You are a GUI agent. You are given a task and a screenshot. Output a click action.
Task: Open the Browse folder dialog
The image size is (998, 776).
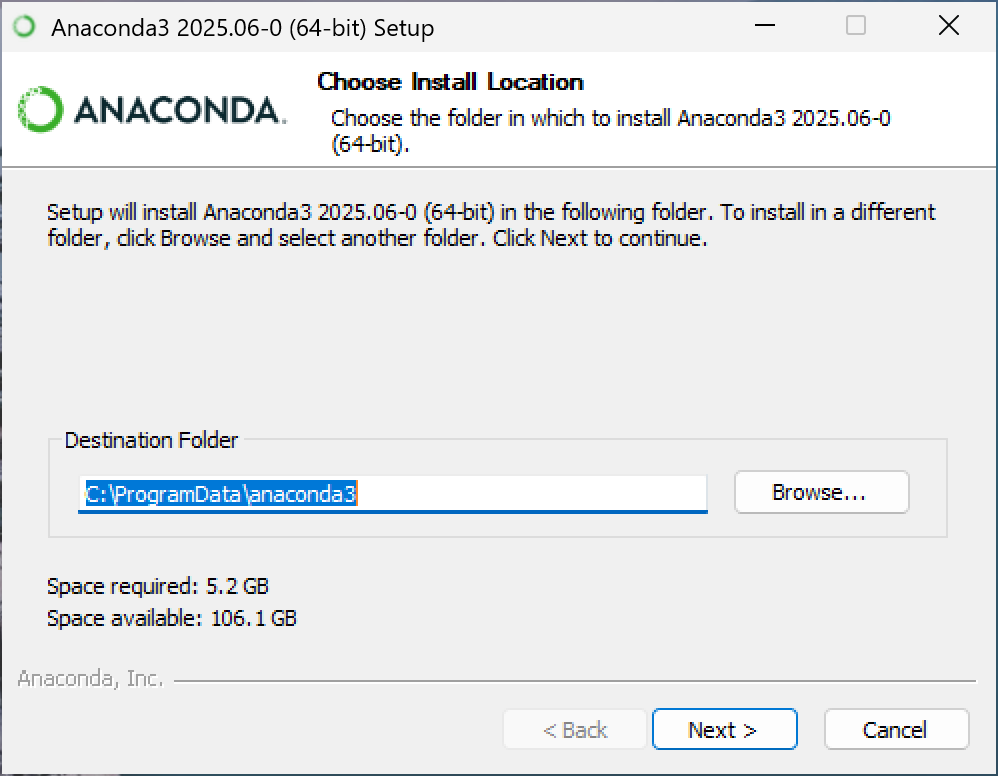820,493
